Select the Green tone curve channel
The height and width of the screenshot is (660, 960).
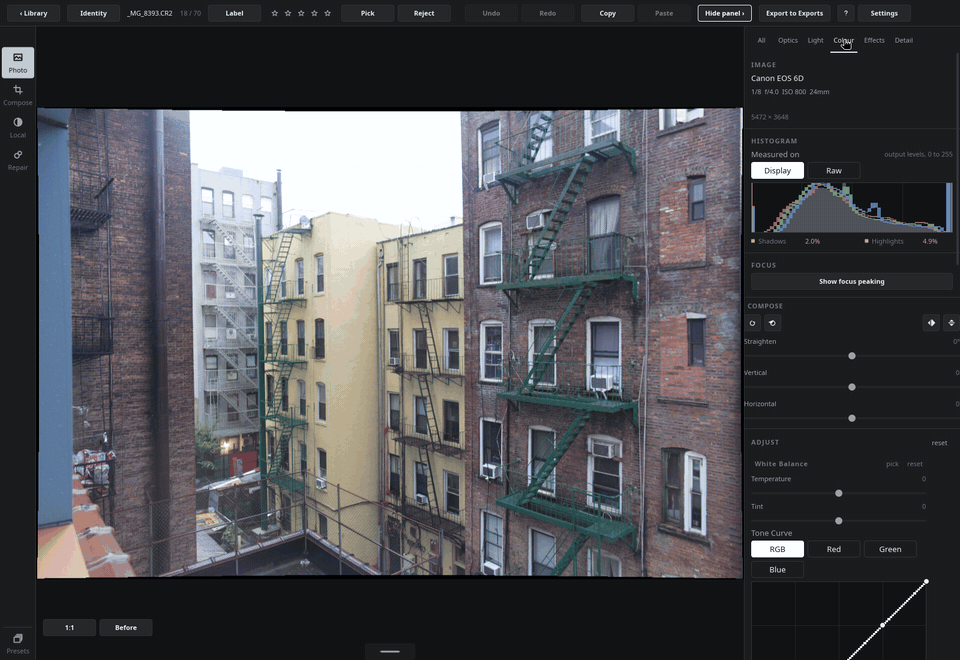coord(890,549)
